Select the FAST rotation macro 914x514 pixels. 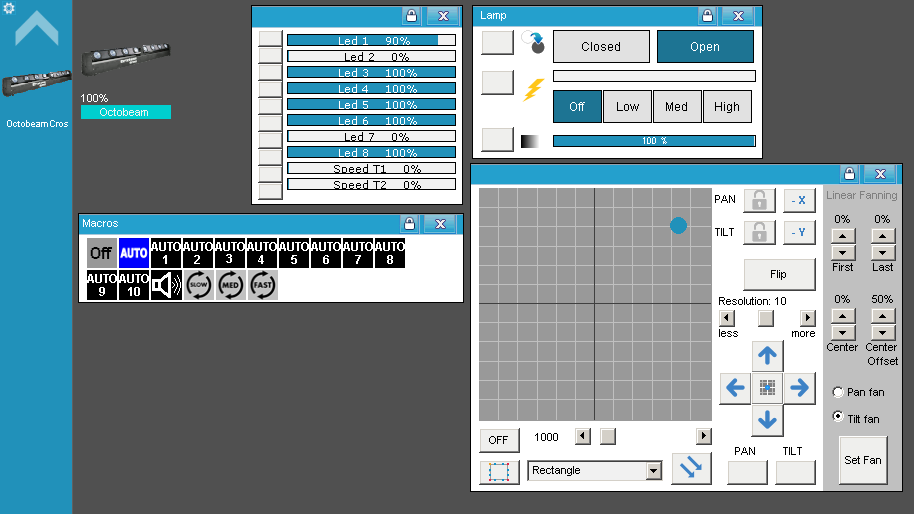coord(262,285)
